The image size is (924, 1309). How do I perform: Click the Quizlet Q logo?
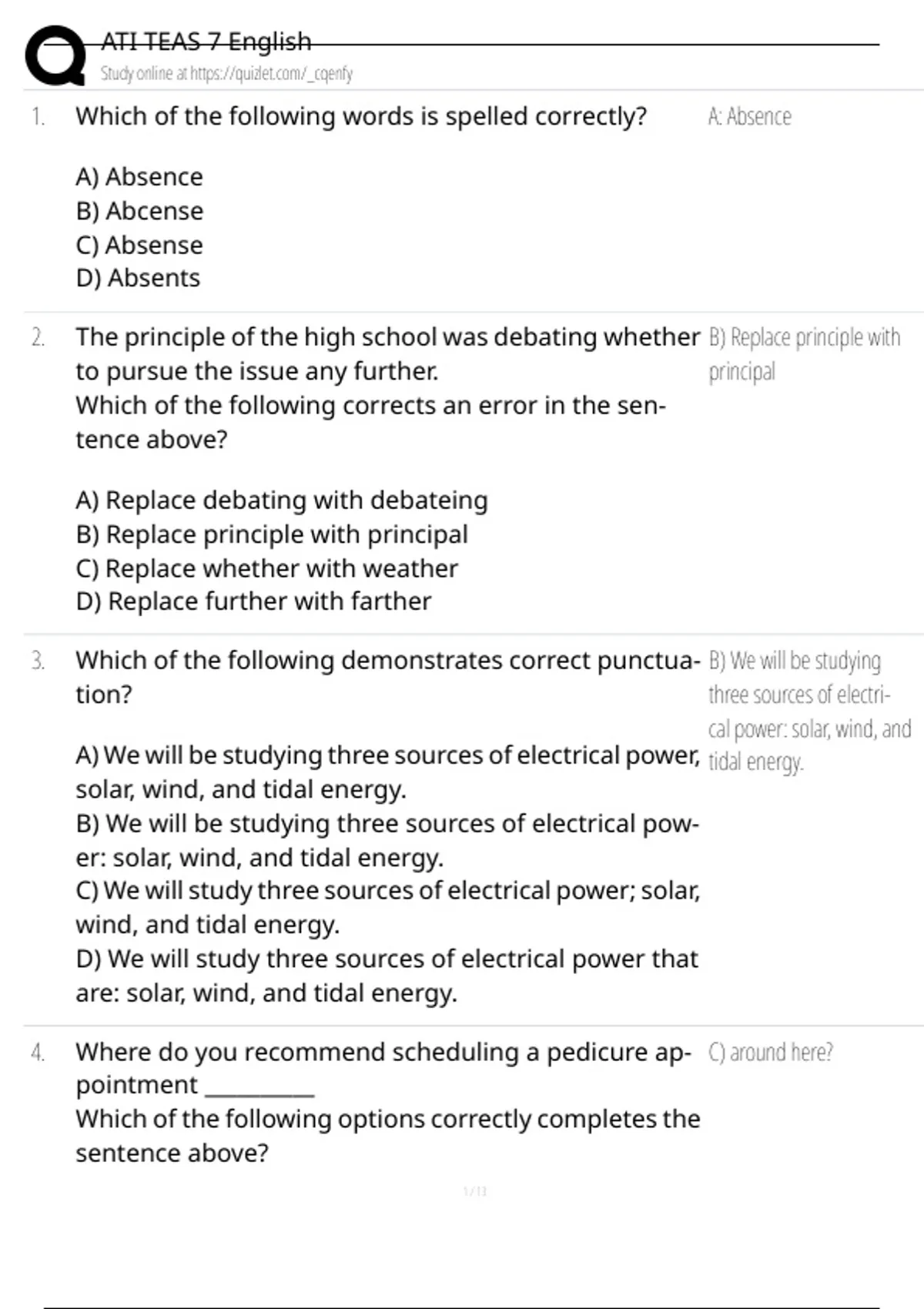pyautogui.click(x=54, y=55)
